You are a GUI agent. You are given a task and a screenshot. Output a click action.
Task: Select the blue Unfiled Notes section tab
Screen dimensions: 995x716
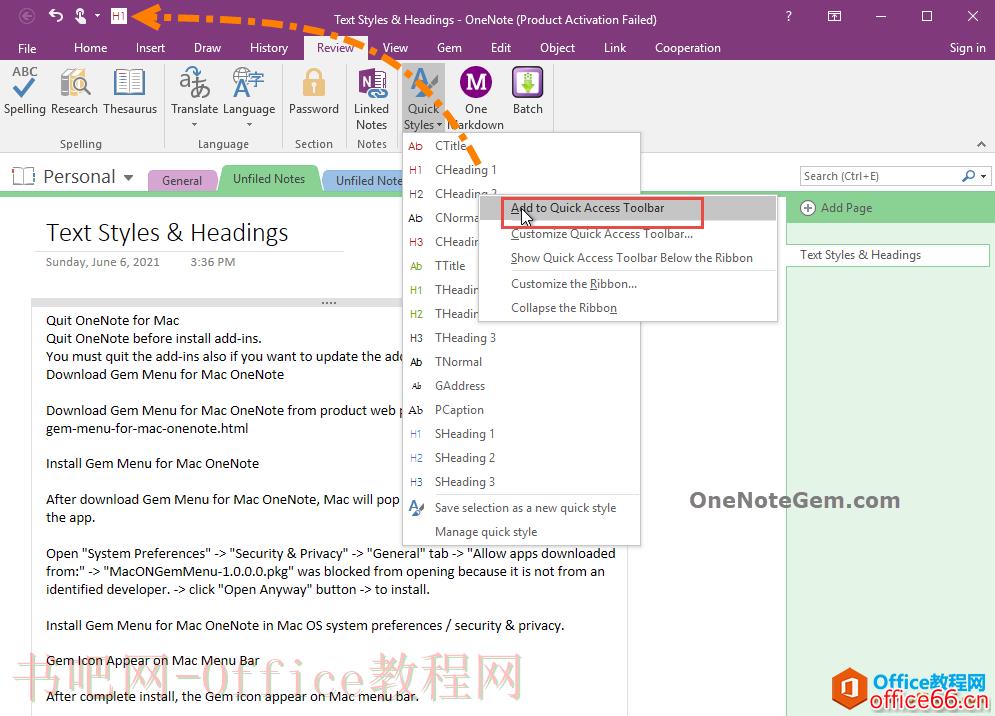(365, 181)
